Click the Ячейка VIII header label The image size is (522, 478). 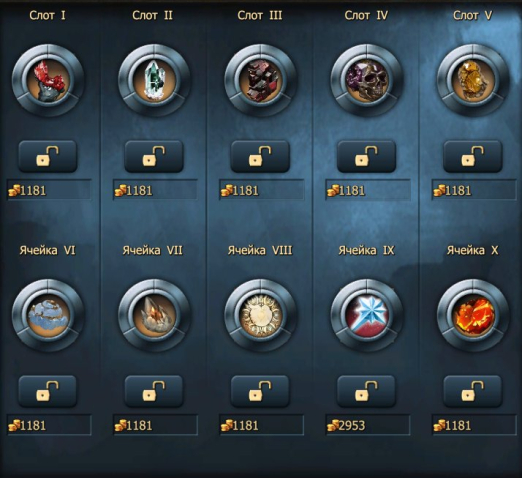(x=260, y=250)
